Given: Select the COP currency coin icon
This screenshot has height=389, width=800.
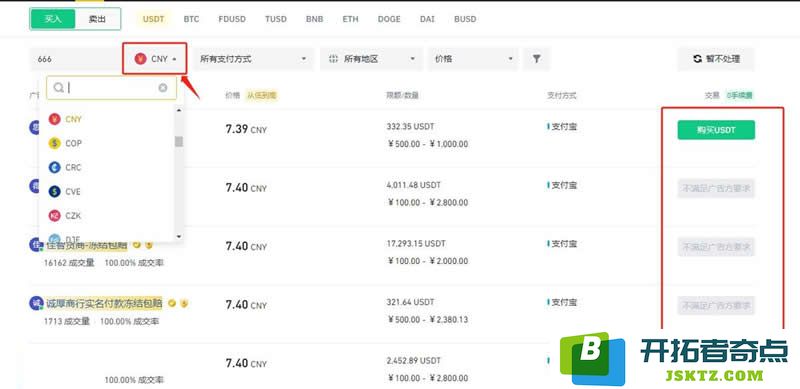Looking at the screenshot, I should point(55,143).
